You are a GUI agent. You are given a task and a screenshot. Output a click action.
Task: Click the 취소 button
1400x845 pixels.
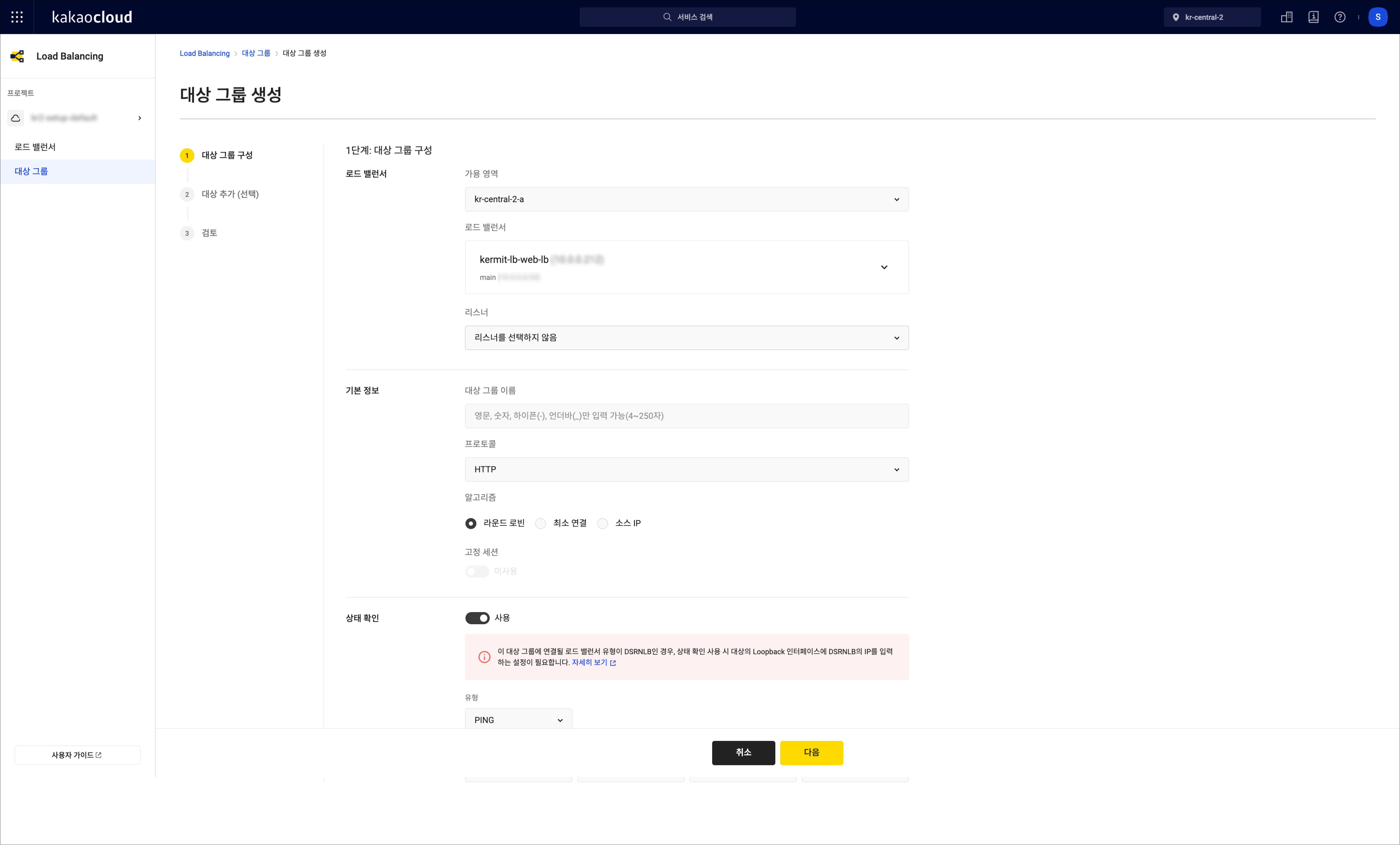coord(743,752)
